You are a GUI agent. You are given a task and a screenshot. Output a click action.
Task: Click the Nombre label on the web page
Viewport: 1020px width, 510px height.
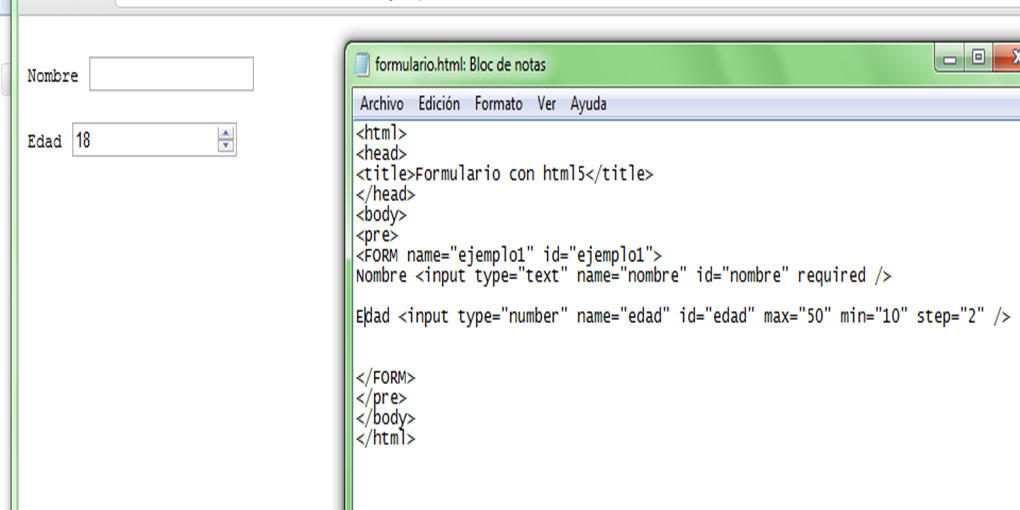pos(52,76)
